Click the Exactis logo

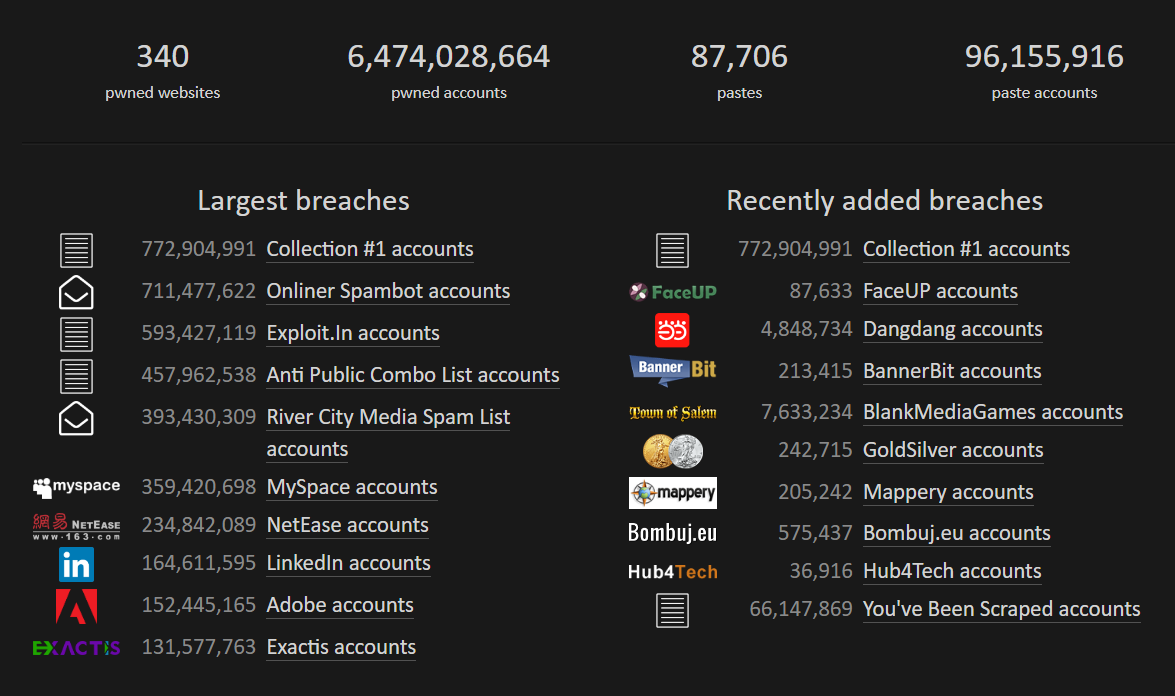pyautogui.click(x=76, y=647)
